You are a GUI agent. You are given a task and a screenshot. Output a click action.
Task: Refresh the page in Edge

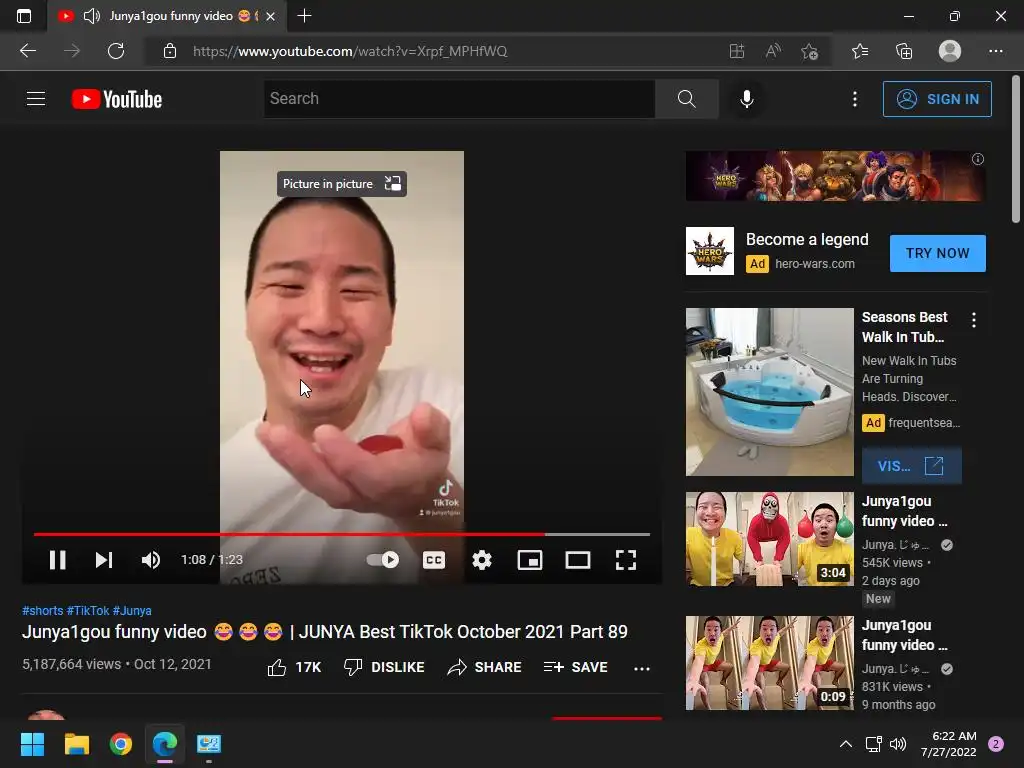pos(116,51)
